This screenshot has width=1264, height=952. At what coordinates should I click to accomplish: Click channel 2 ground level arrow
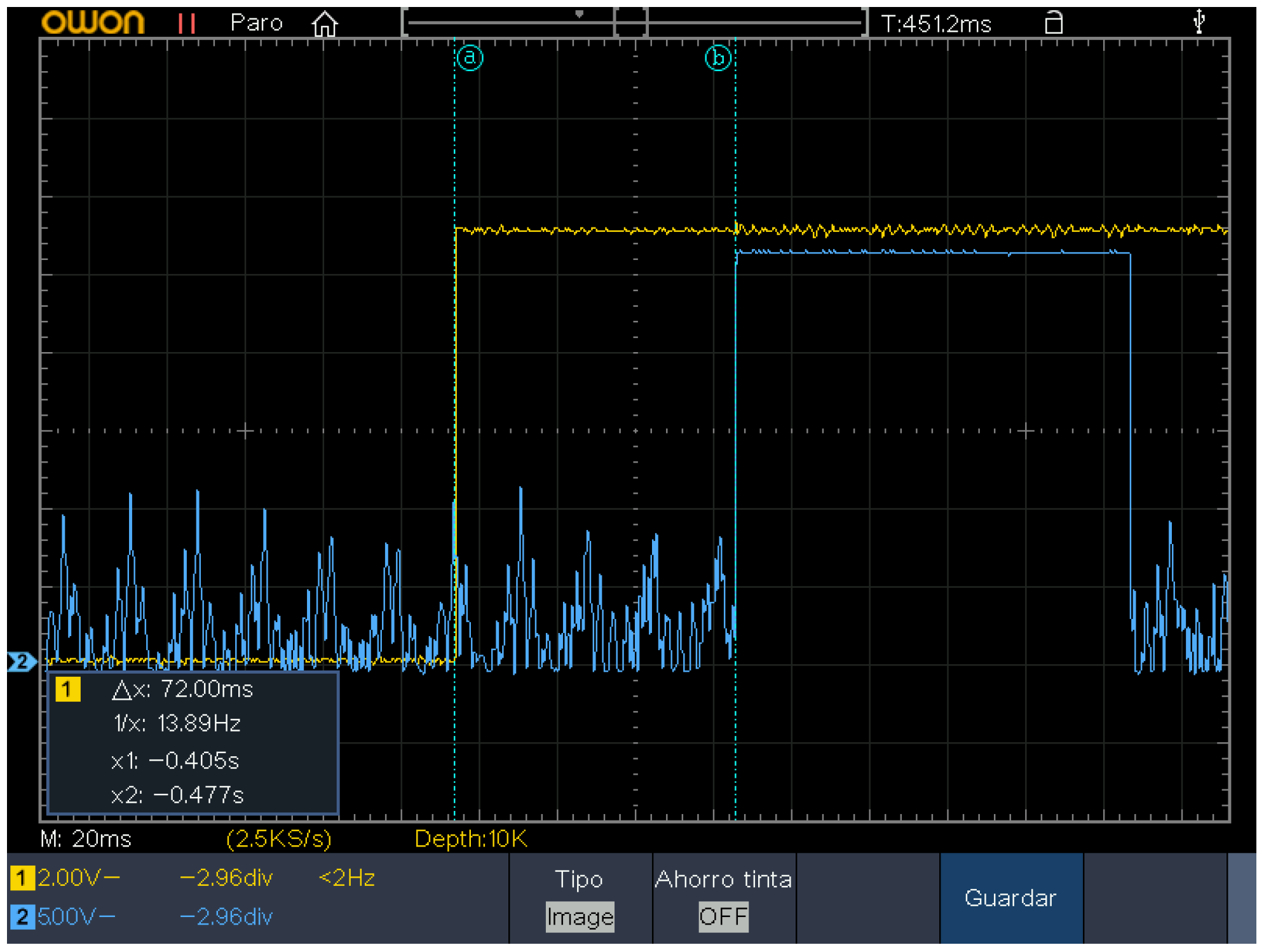[x=21, y=662]
